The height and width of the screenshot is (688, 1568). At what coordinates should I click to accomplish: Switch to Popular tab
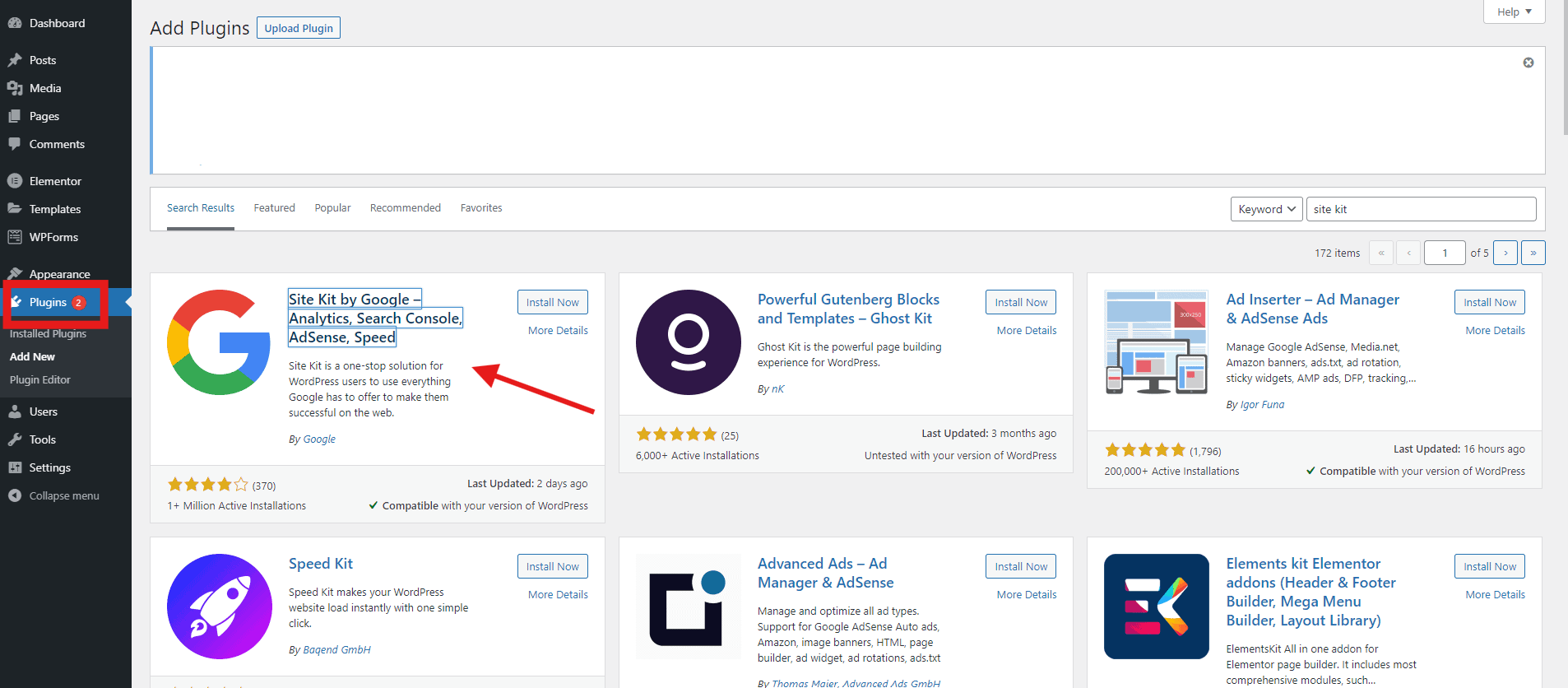click(x=332, y=208)
